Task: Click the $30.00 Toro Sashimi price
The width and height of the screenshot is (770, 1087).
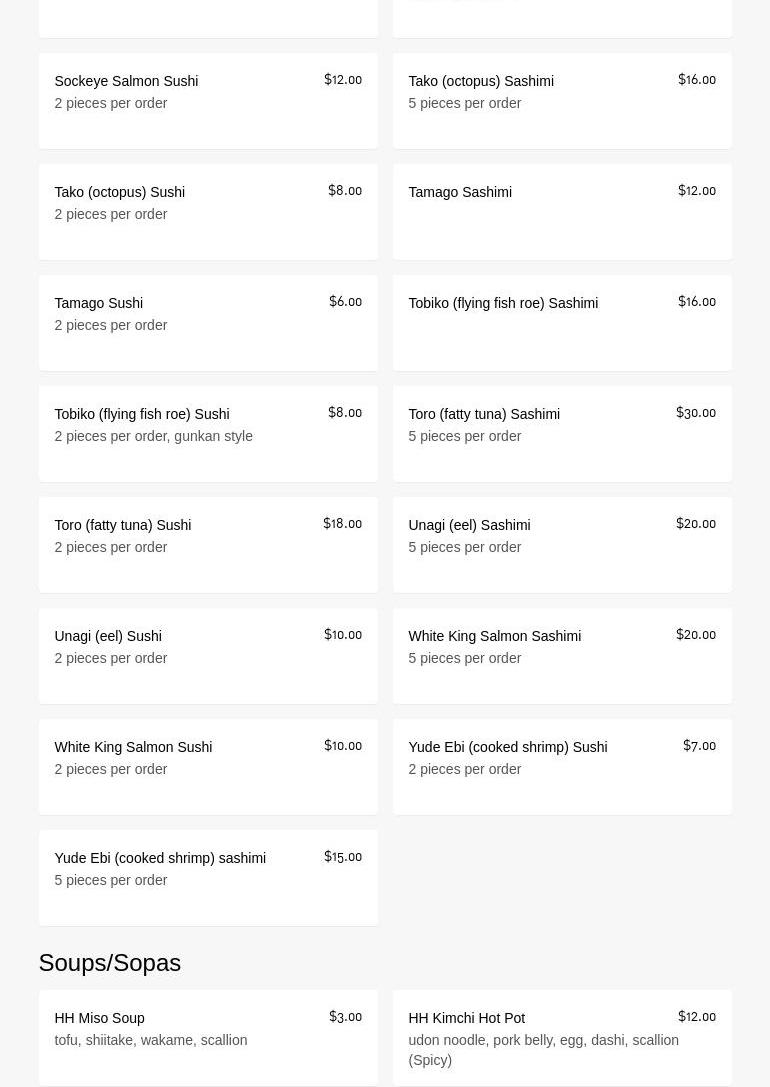Action: click(695, 413)
